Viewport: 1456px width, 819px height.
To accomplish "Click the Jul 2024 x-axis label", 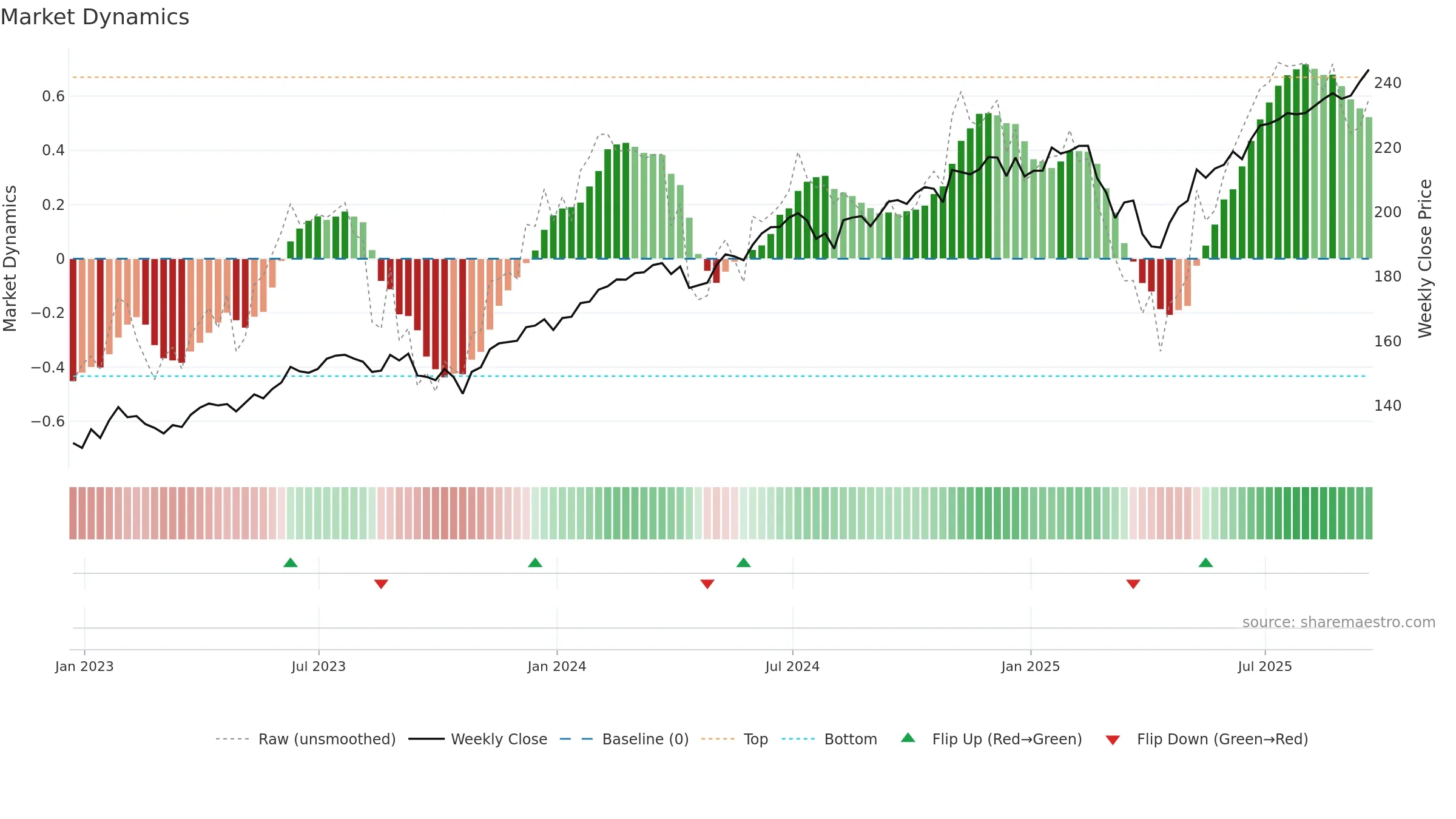I will (x=792, y=666).
